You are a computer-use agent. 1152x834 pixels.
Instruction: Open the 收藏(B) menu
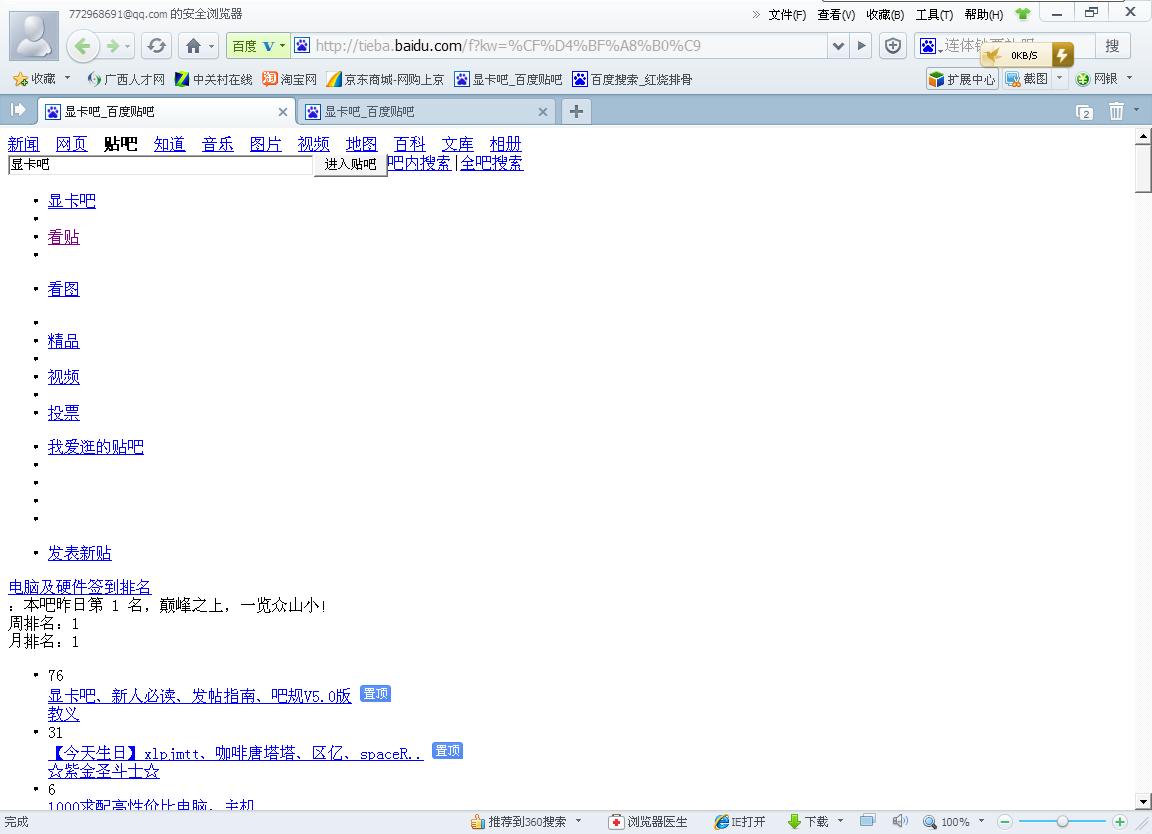885,15
